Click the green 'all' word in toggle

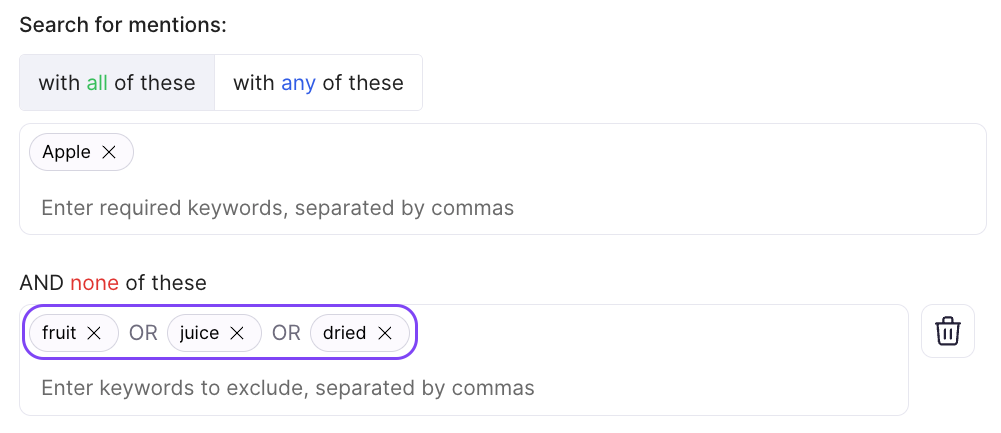pos(97,83)
